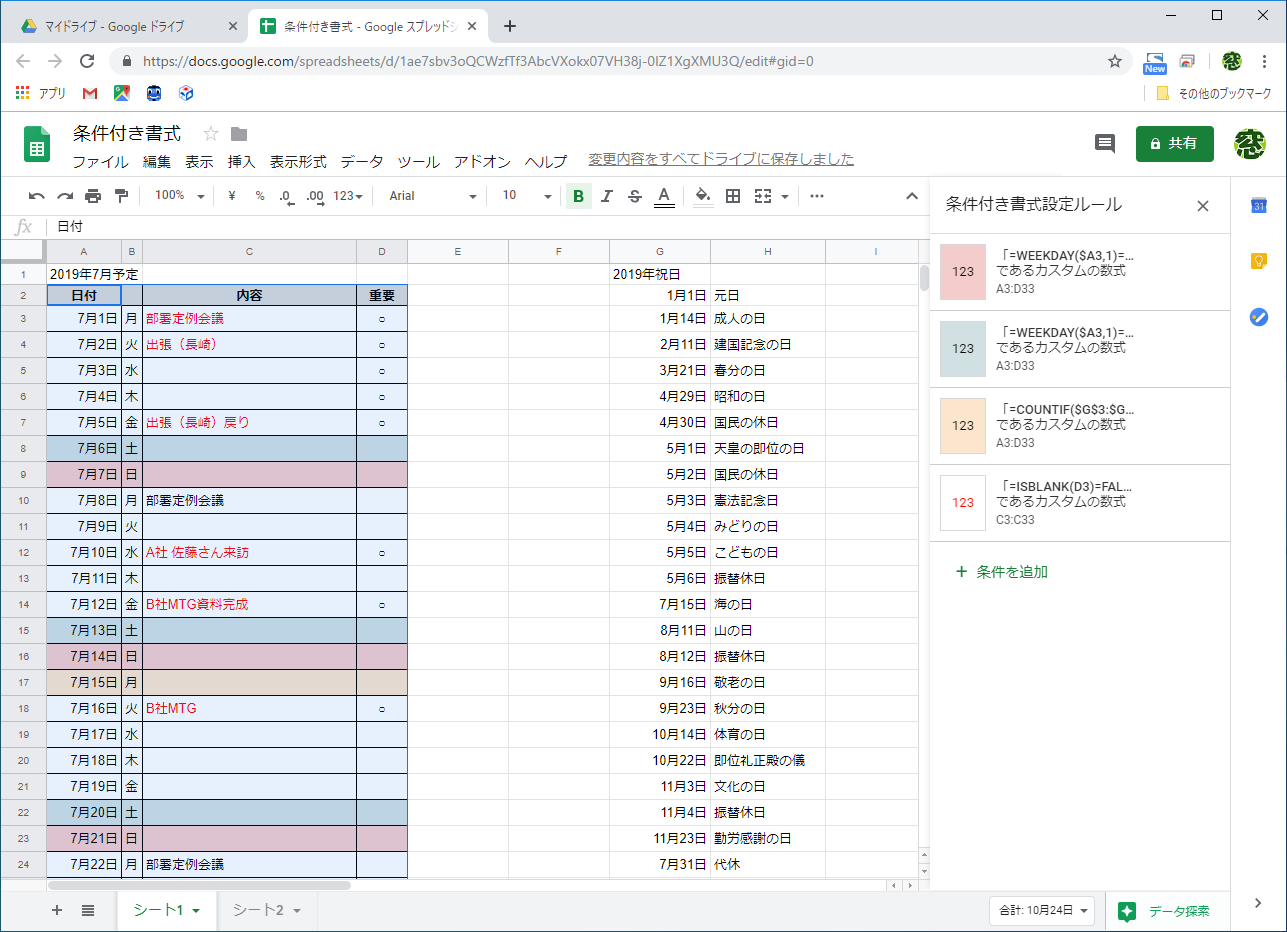
Task: Close the 条件付き書式設定ルール panel
Action: 1203,206
